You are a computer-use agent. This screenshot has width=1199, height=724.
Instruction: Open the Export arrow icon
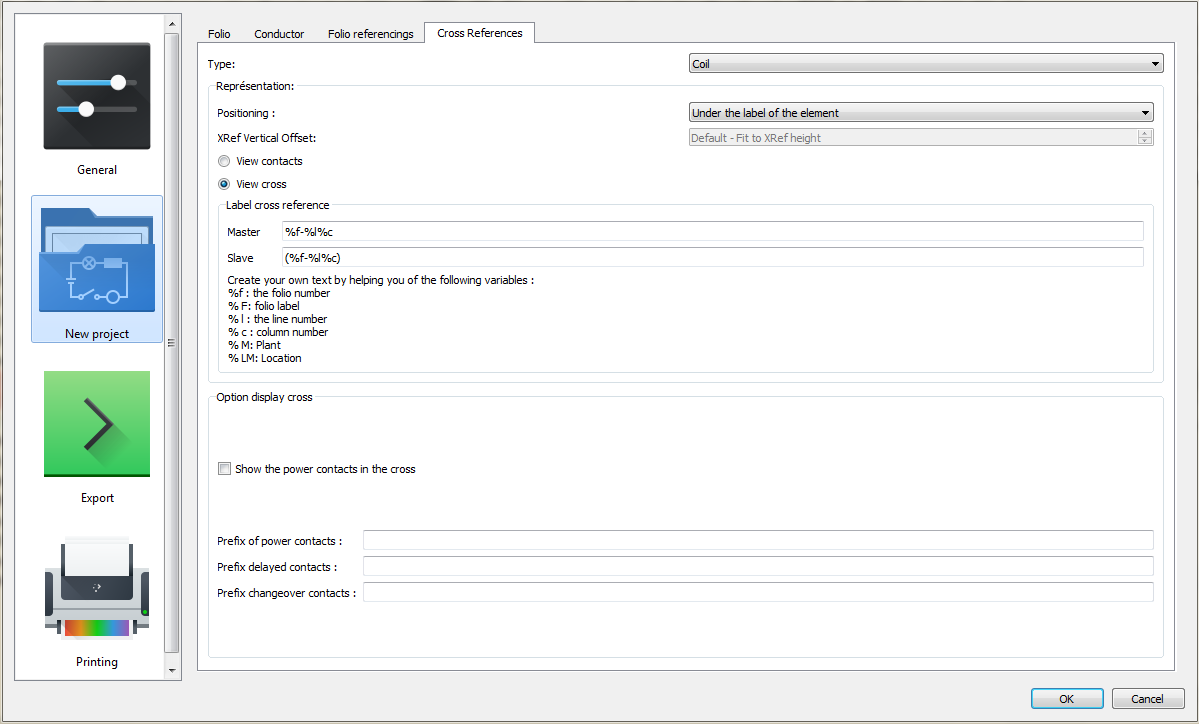coord(97,424)
